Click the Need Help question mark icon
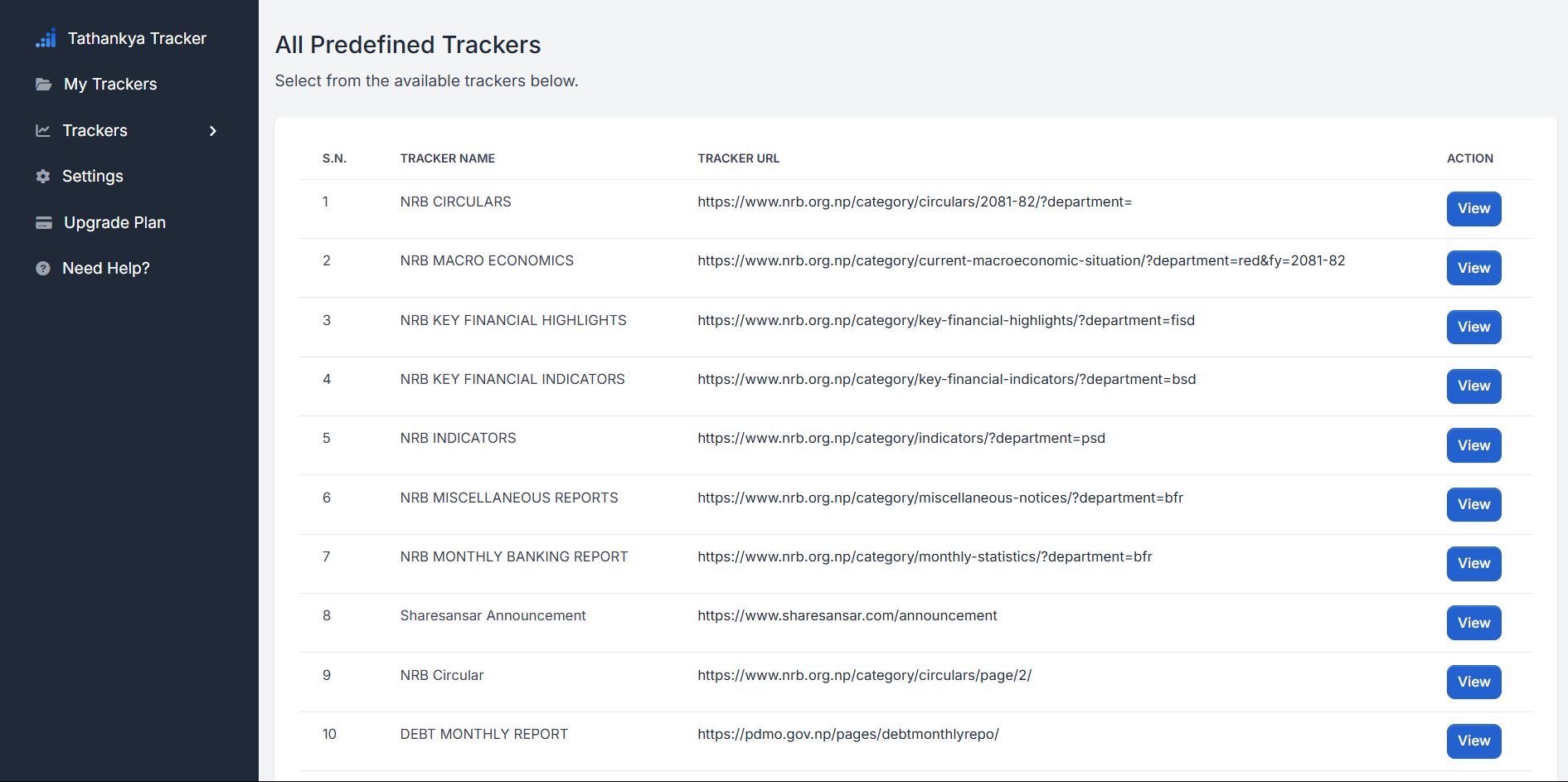 pos(43,268)
